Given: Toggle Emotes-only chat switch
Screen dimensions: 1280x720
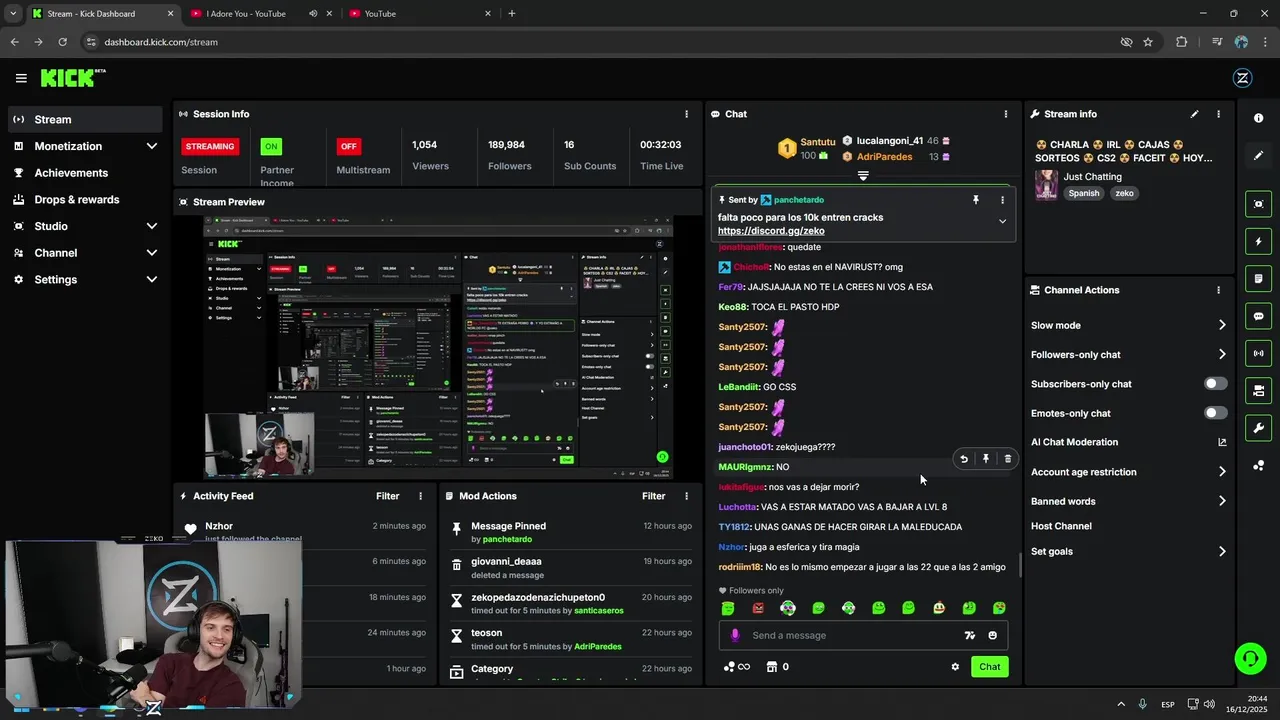Looking at the screenshot, I should coord(1216,413).
